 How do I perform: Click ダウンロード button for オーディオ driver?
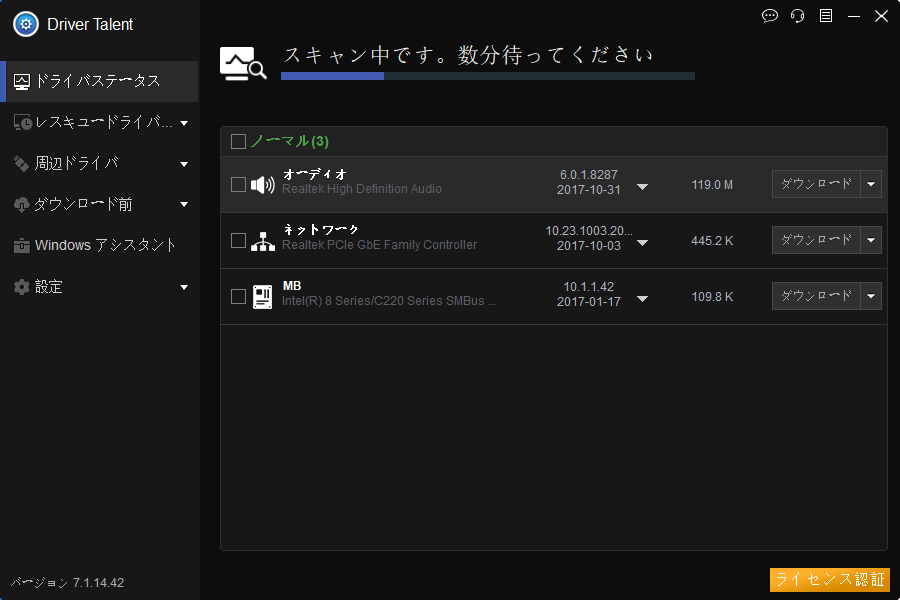tap(816, 184)
